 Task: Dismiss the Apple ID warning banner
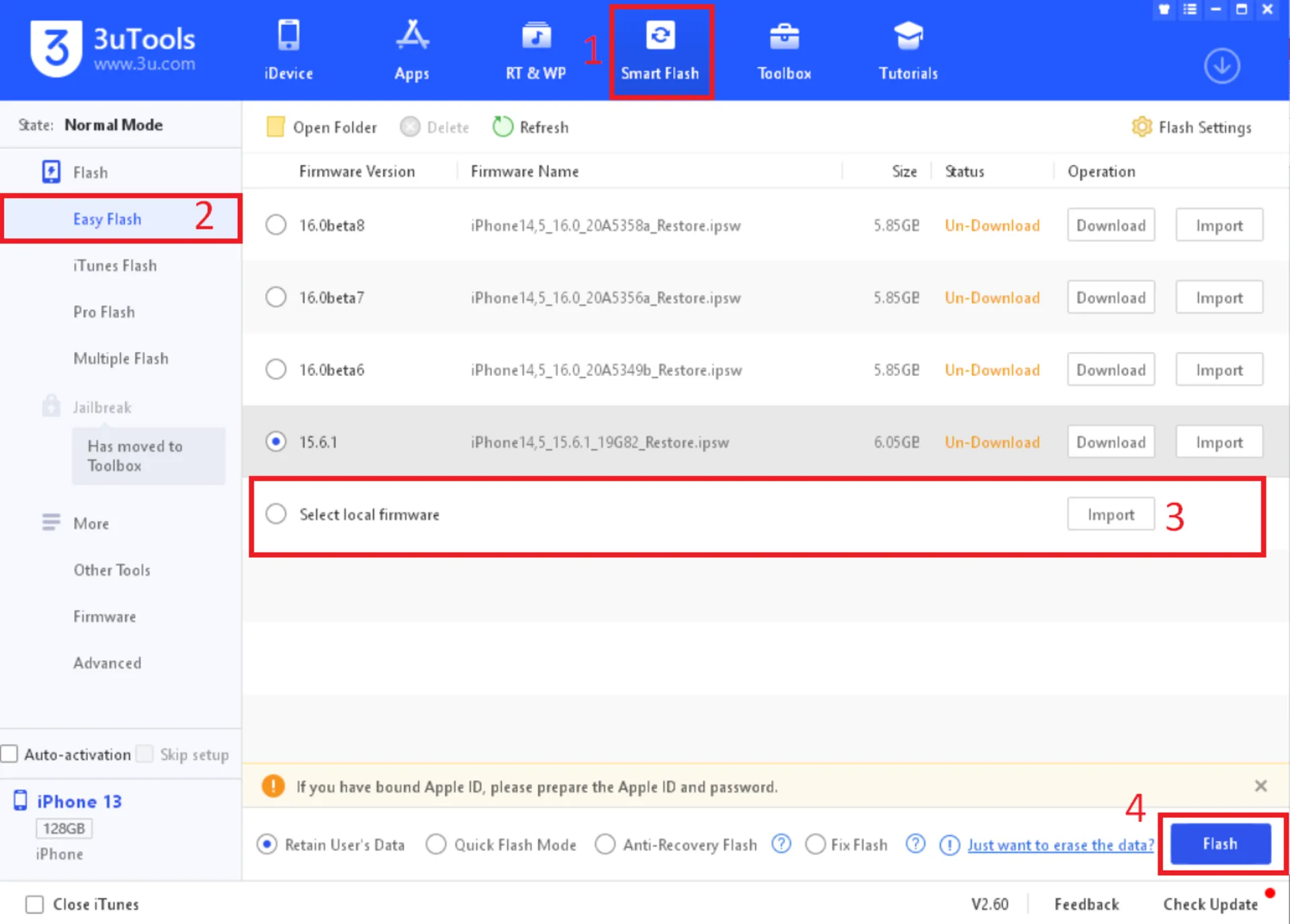(1260, 786)
